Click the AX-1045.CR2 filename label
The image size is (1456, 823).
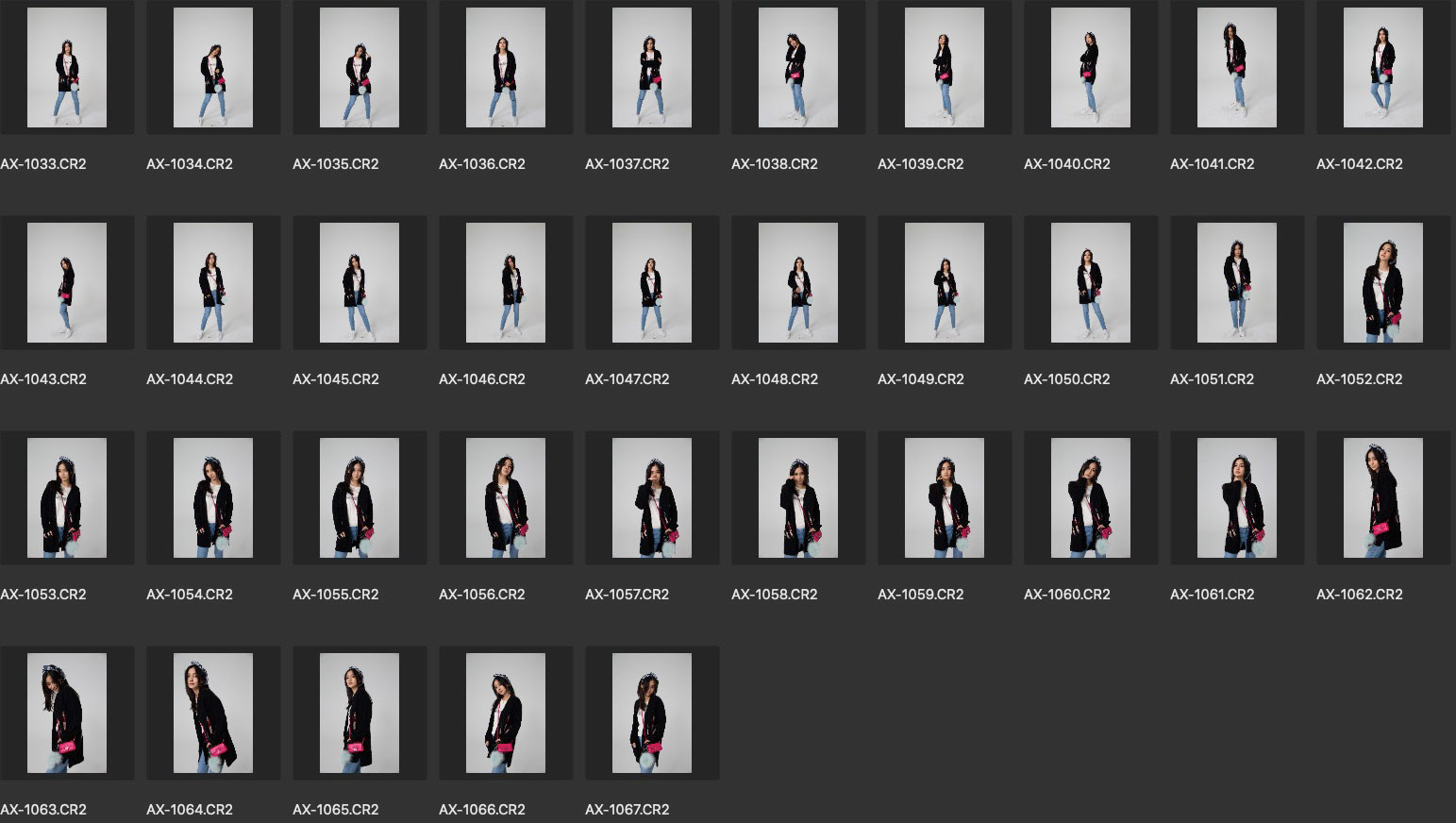coord(336,379)
